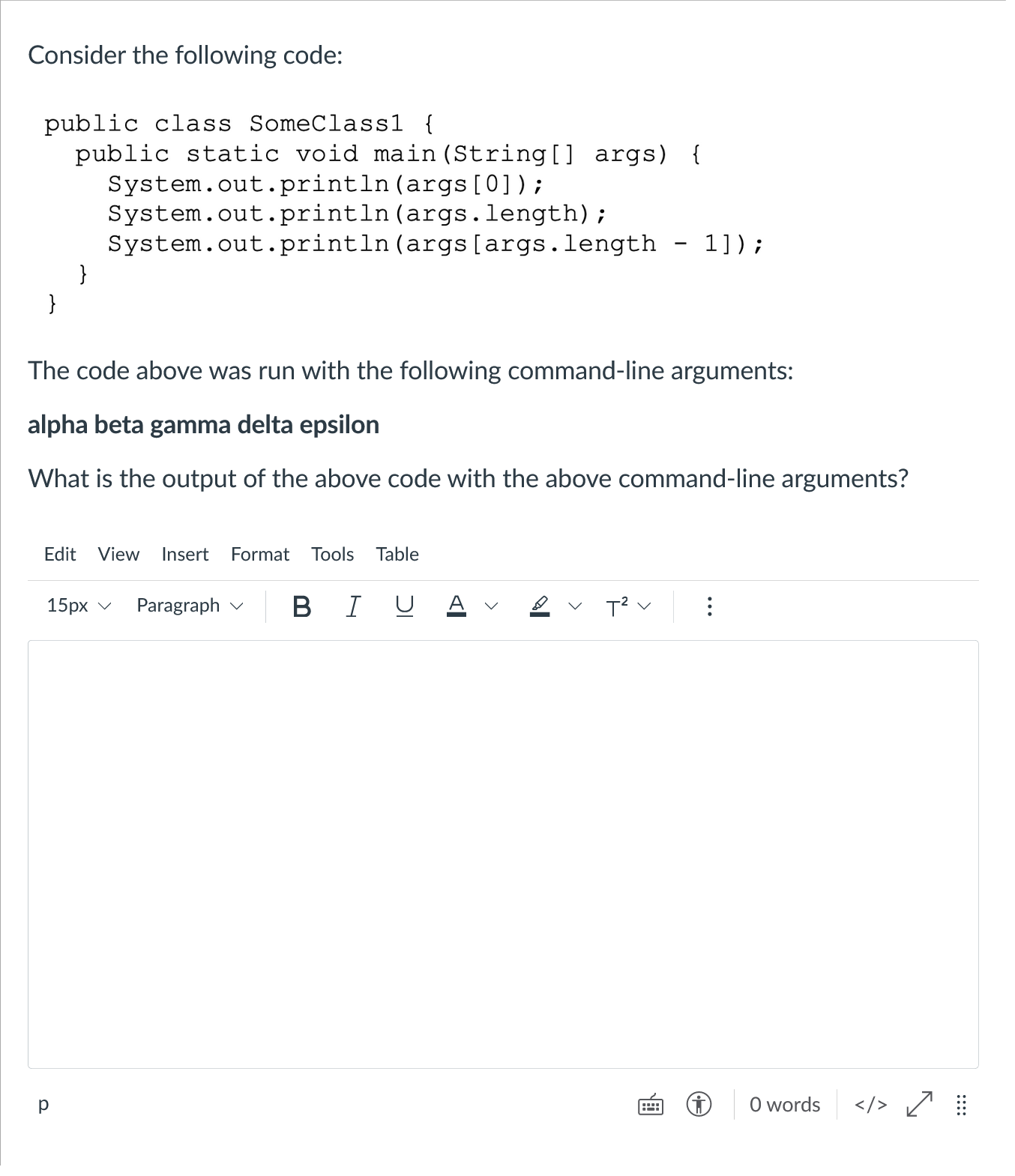This screenshot has height=1176, width=1015.
Task: Open the Table menu
Action: coord(397,554)
